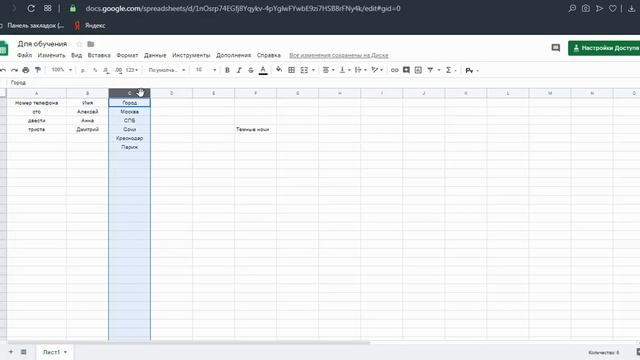Open vertical align dropdown
This screenshot has width=640, height=360.
pyautogui.click(x=345, y=70)
